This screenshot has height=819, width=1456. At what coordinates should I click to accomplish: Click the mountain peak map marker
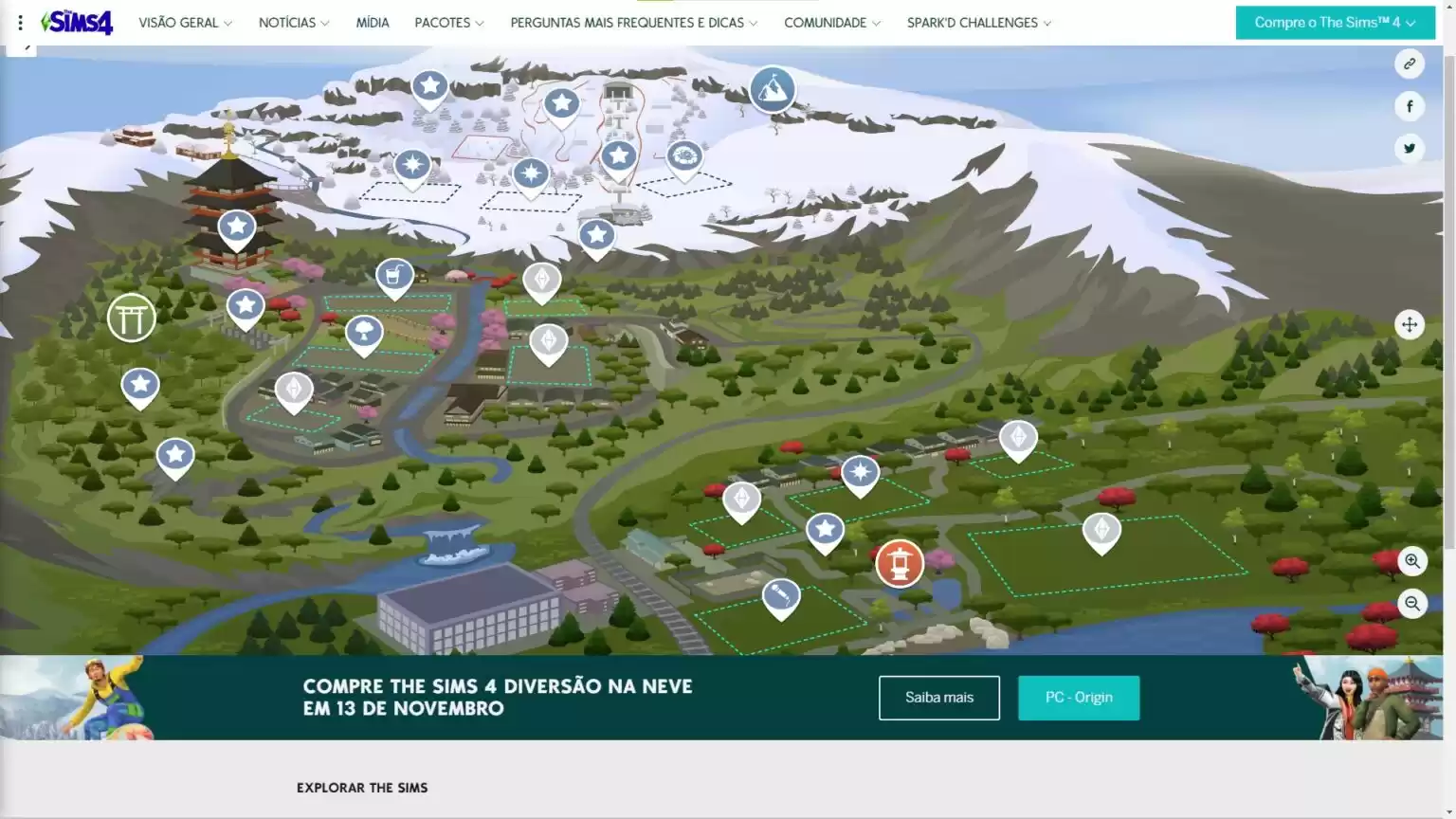tap(772, 89)
